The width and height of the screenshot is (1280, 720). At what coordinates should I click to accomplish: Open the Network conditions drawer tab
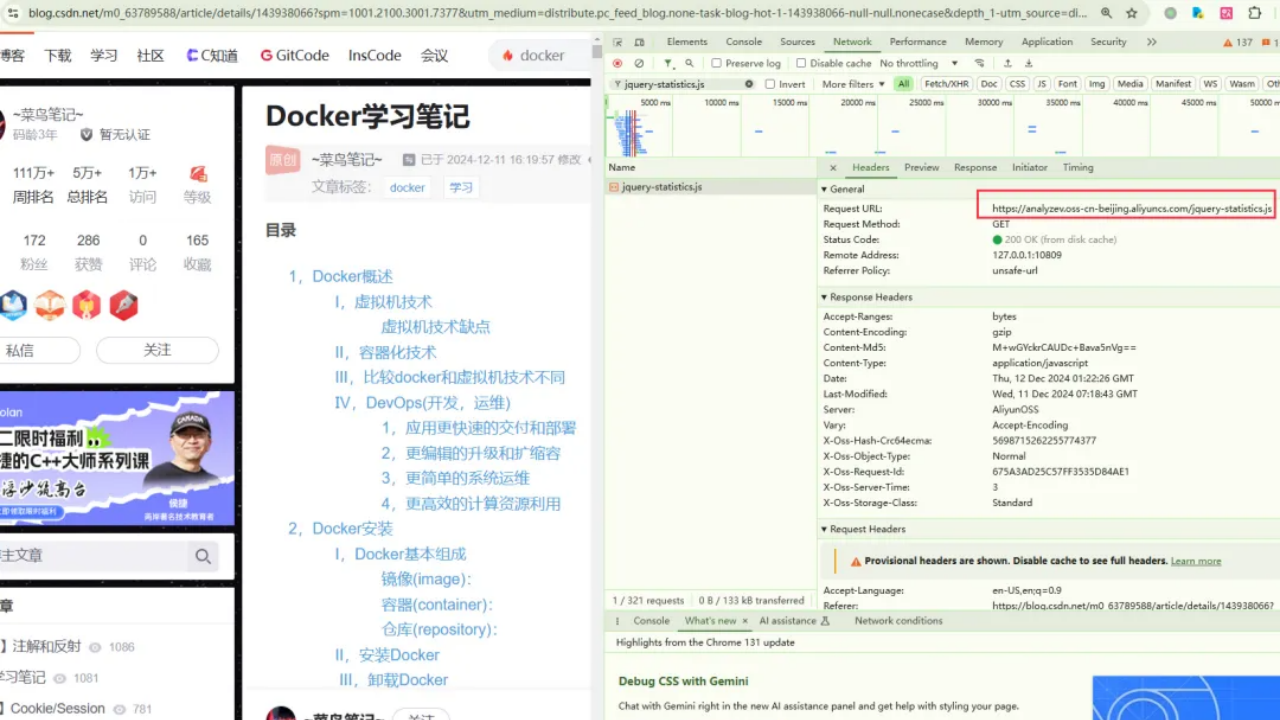click(x=898, y=621)
